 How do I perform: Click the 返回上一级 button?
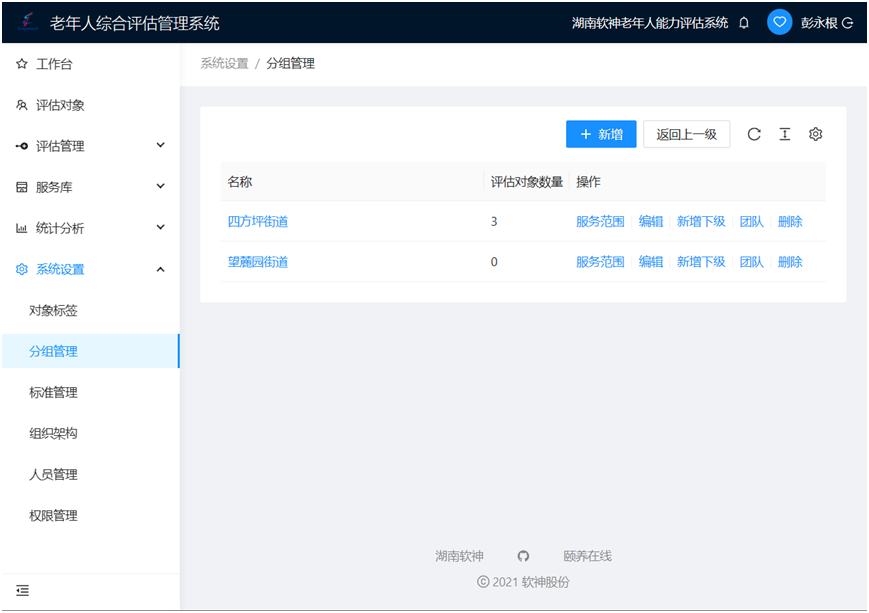coord(686,134)
